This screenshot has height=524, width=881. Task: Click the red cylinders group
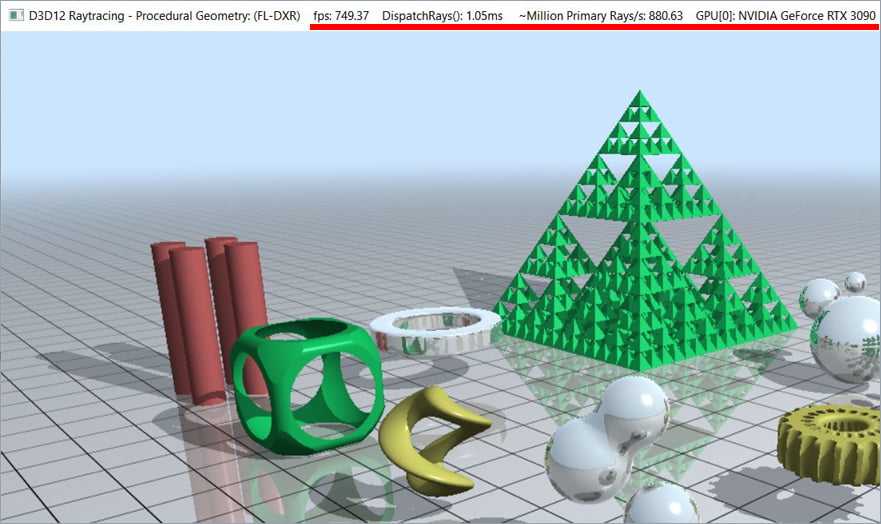coord(210,320)
